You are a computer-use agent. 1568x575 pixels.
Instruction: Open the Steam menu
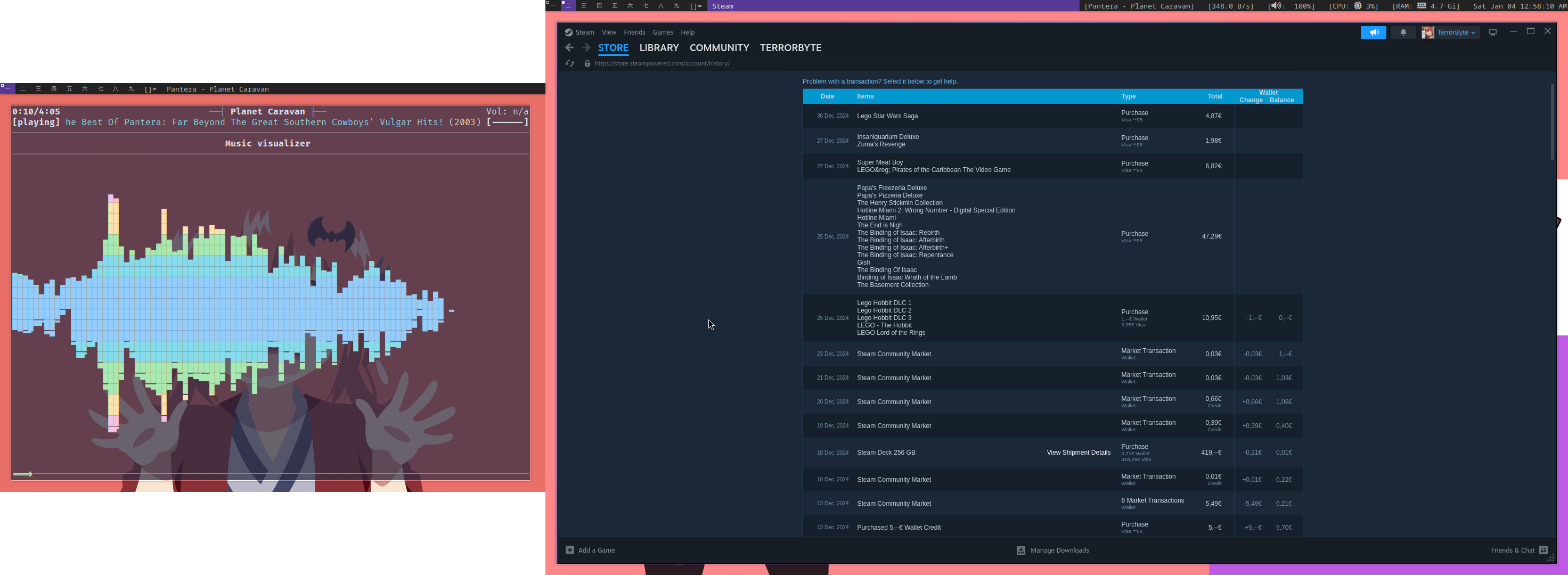click(x=584, y=32)
